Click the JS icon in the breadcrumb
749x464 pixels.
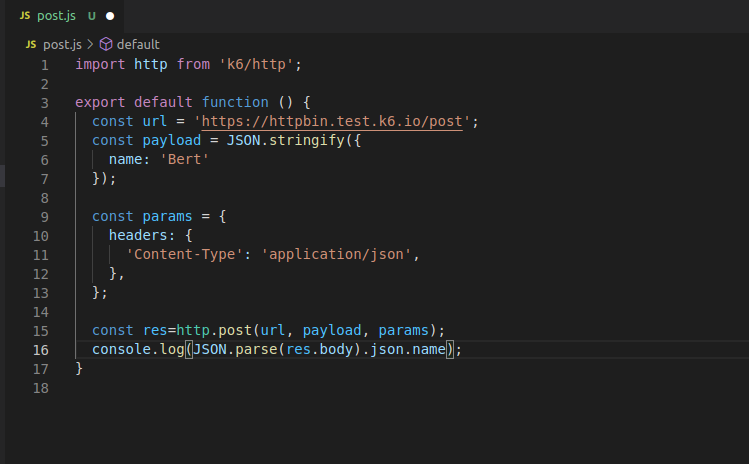click(x=31, y=44)
